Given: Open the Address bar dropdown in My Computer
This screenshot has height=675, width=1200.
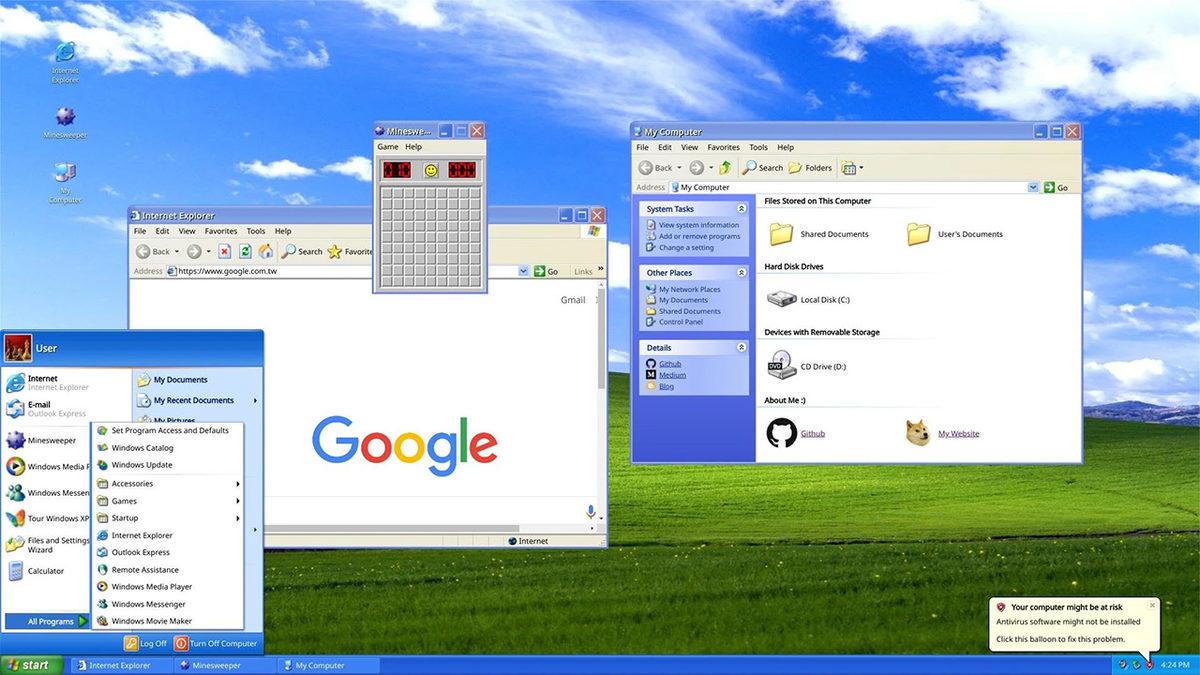Looking at the screenshot, I should pyautogui.click(x=1033, y=187).
